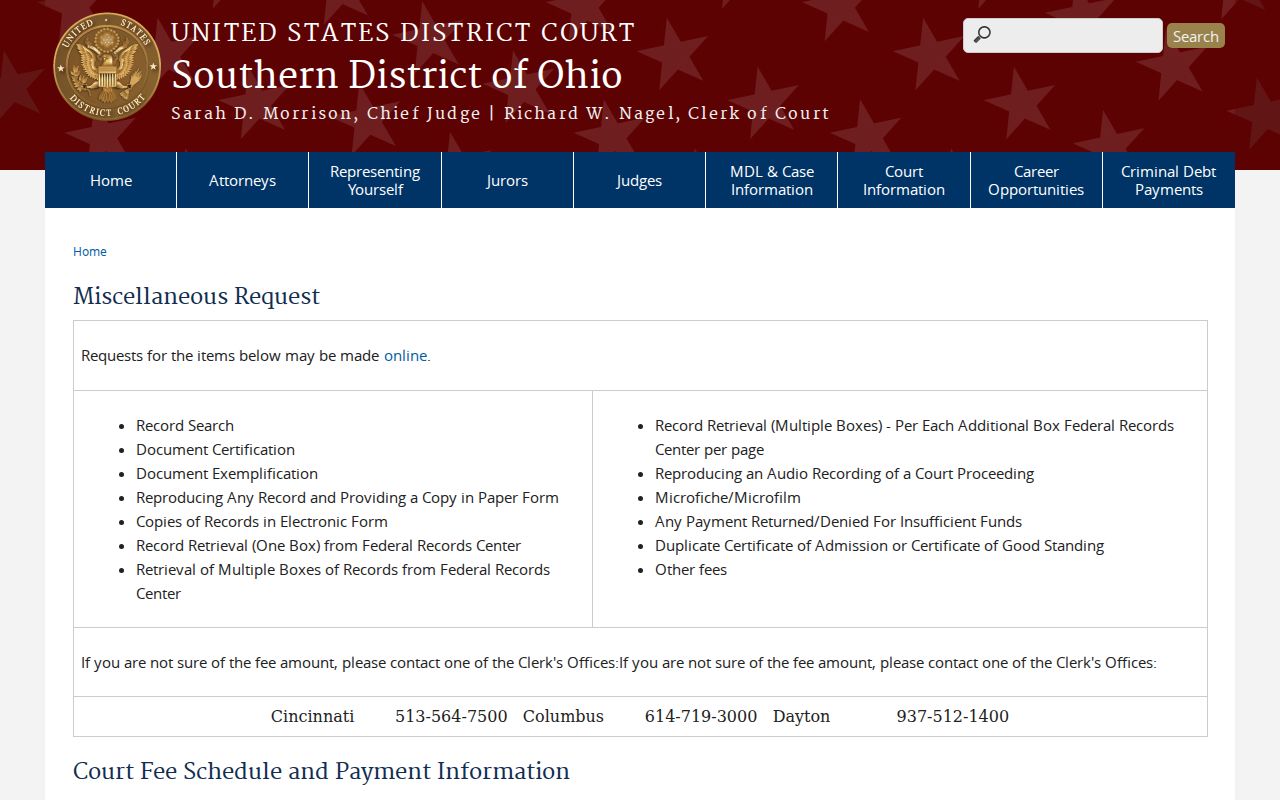Click Columbus phone number 614-719-3000
1280x800 pixels.
[701, 716]
